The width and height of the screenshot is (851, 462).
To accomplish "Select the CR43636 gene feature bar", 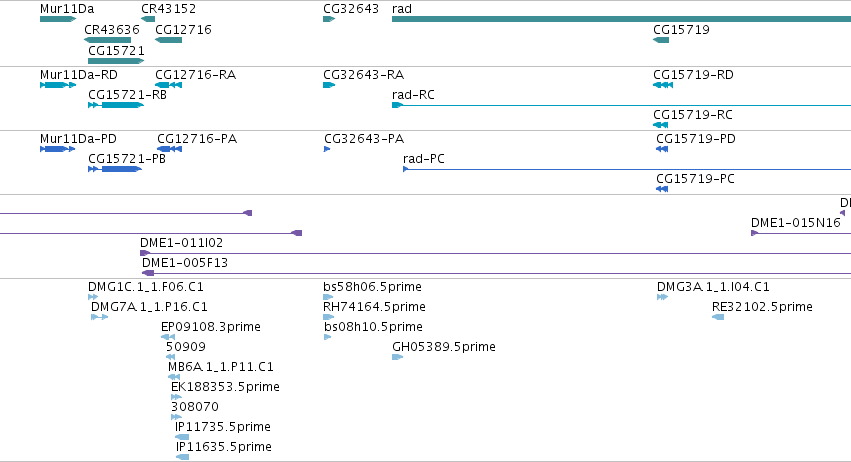I will click(x=107, y=40).
